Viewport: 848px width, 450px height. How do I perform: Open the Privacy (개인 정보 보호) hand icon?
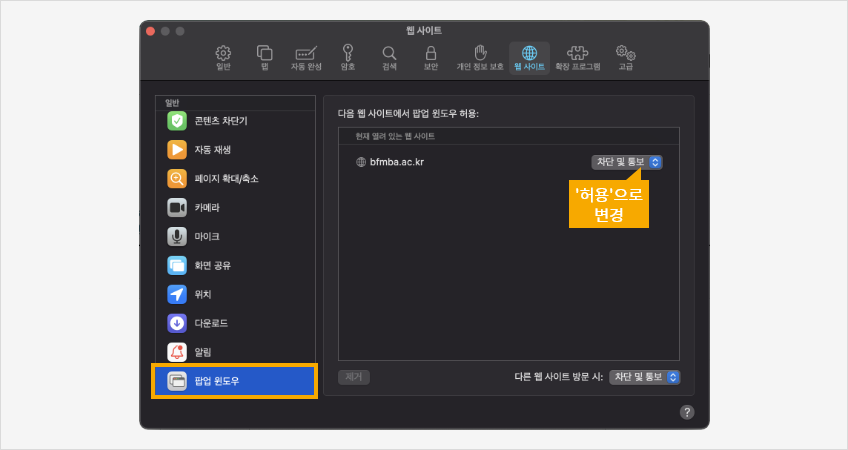[x=480, y=58]
